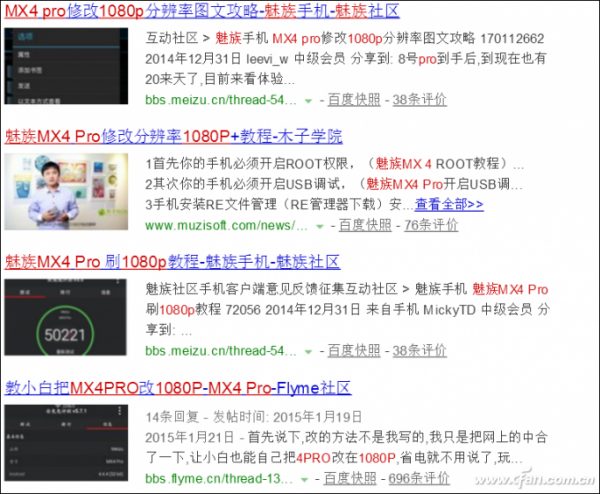The width and height of the screenshot is (600, 494).
Task: Click the bbs.flyme.cn/thread-13... green URL
Action: click(x=218, y=479)
